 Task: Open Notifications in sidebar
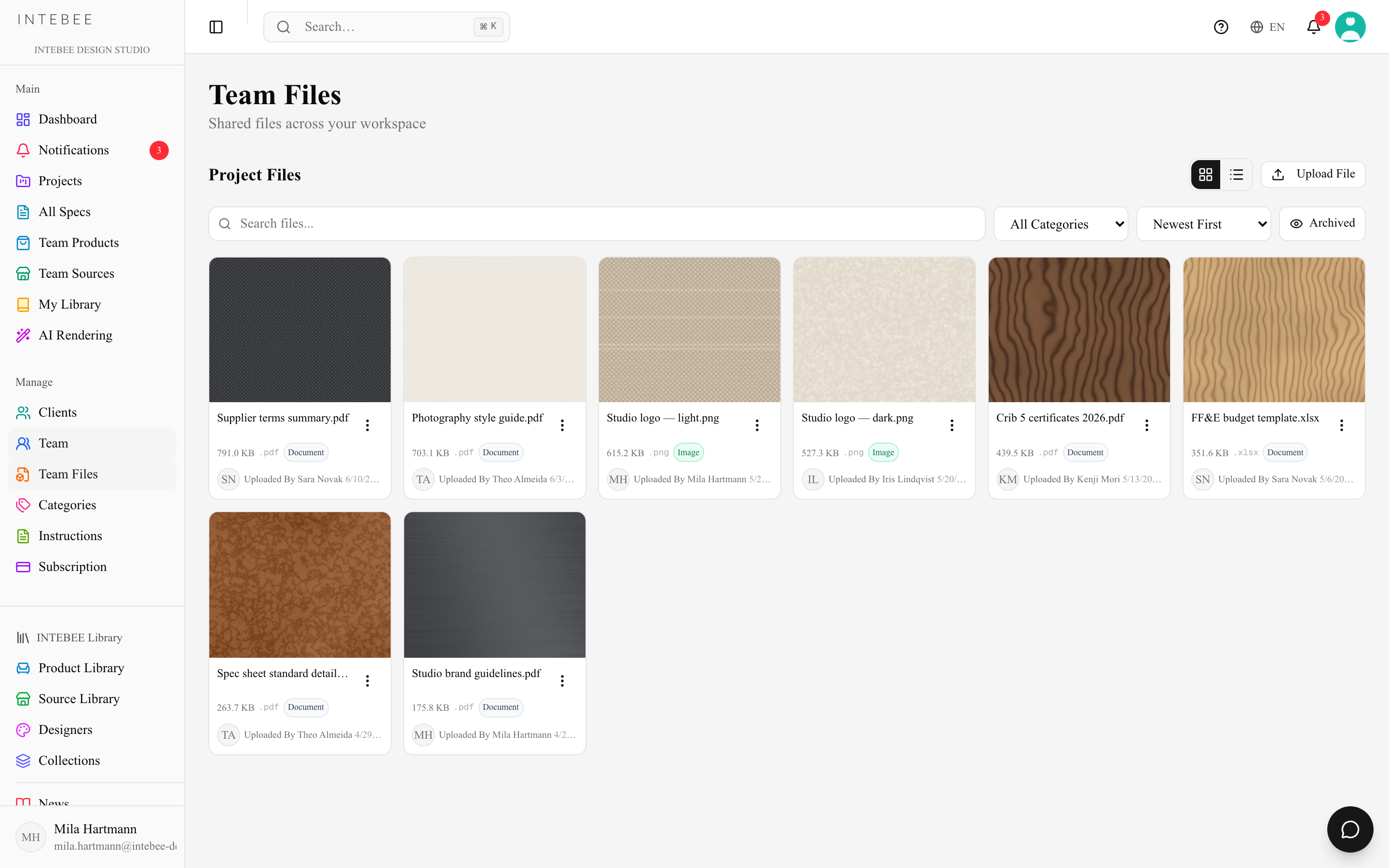[x=92, y=150]
